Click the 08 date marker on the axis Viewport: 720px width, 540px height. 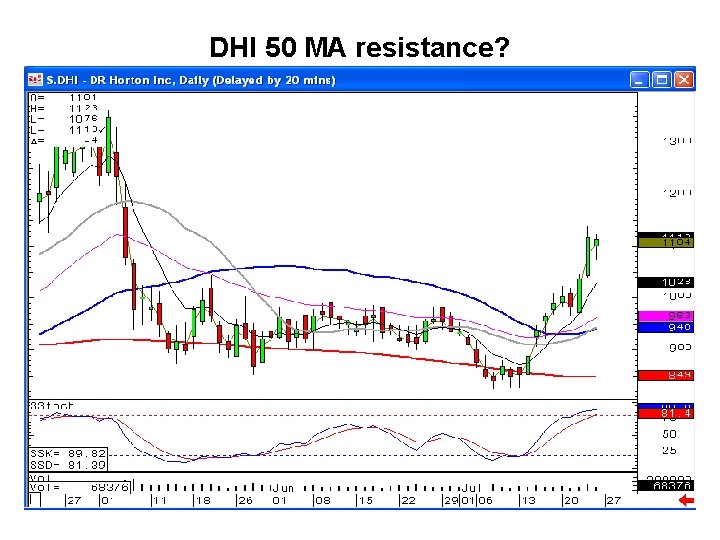tap(322, 501)
